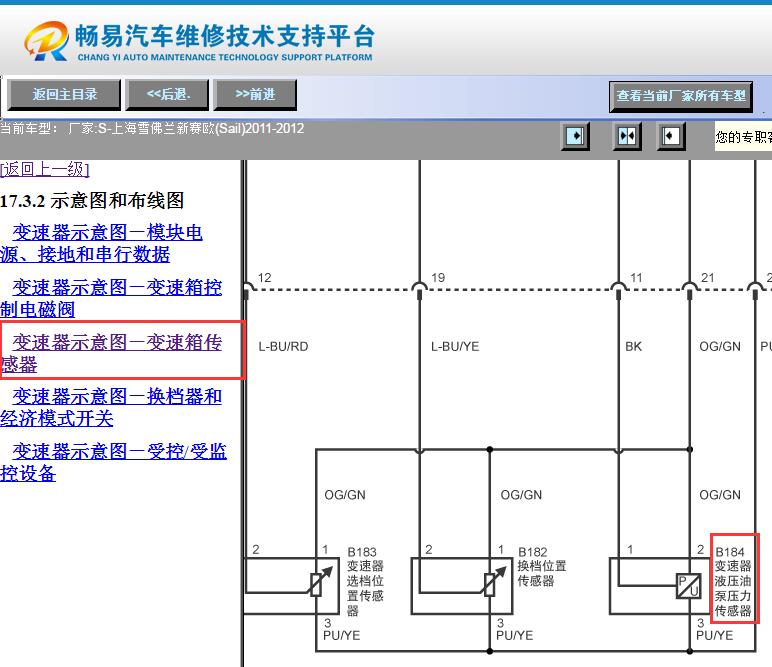The height and width of the screenshot is (667, 772).
Task: Click the collapse-left panel arrow icon
Action: [671, 136]
